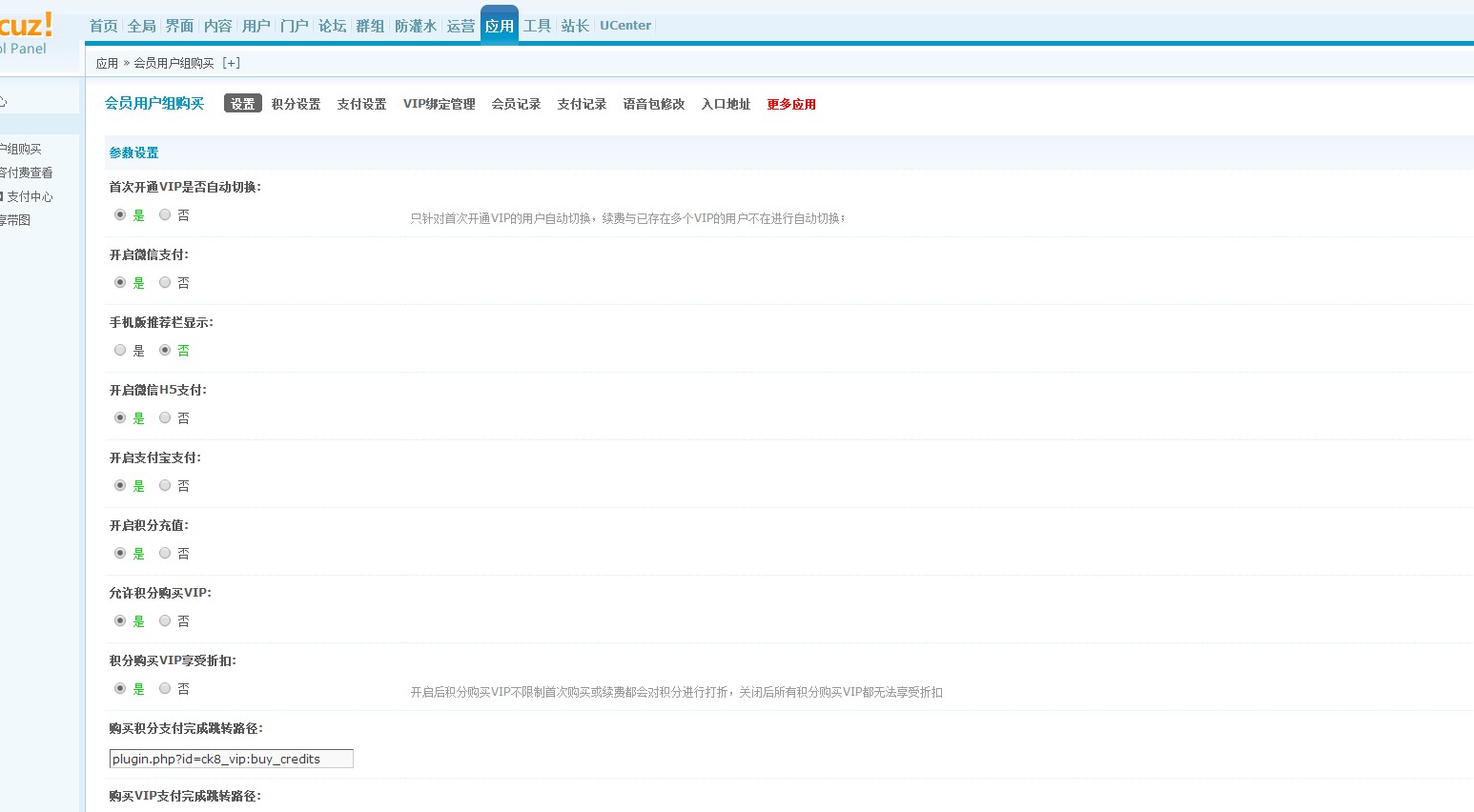1474x812 pixels.
Task: Disable 开启支付宝支付 by choosing 否
Action: [x=165, y=486]
